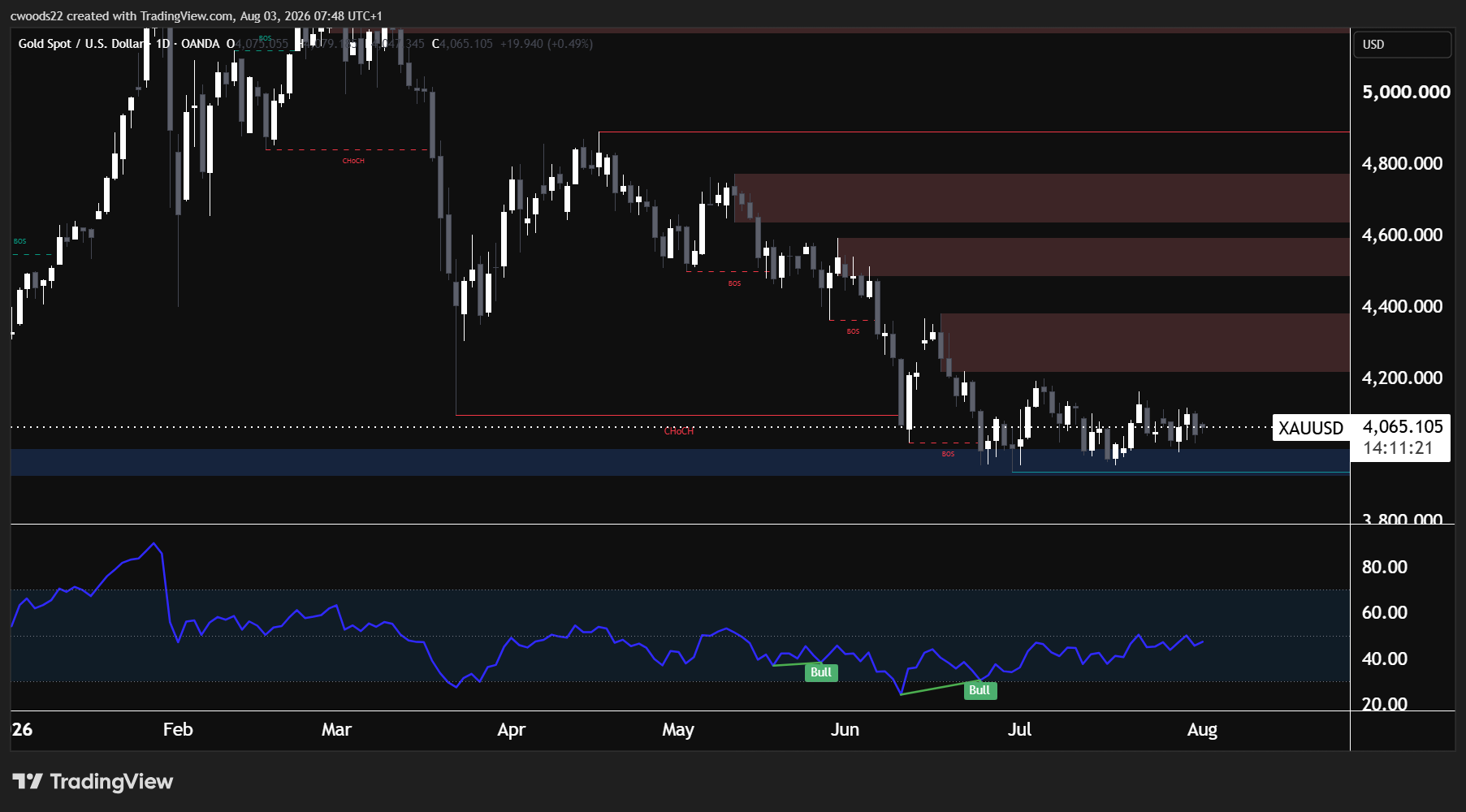Click the Apr label on time axis
This screenshot has height=812, width=1466.
[x=512, y=729]
